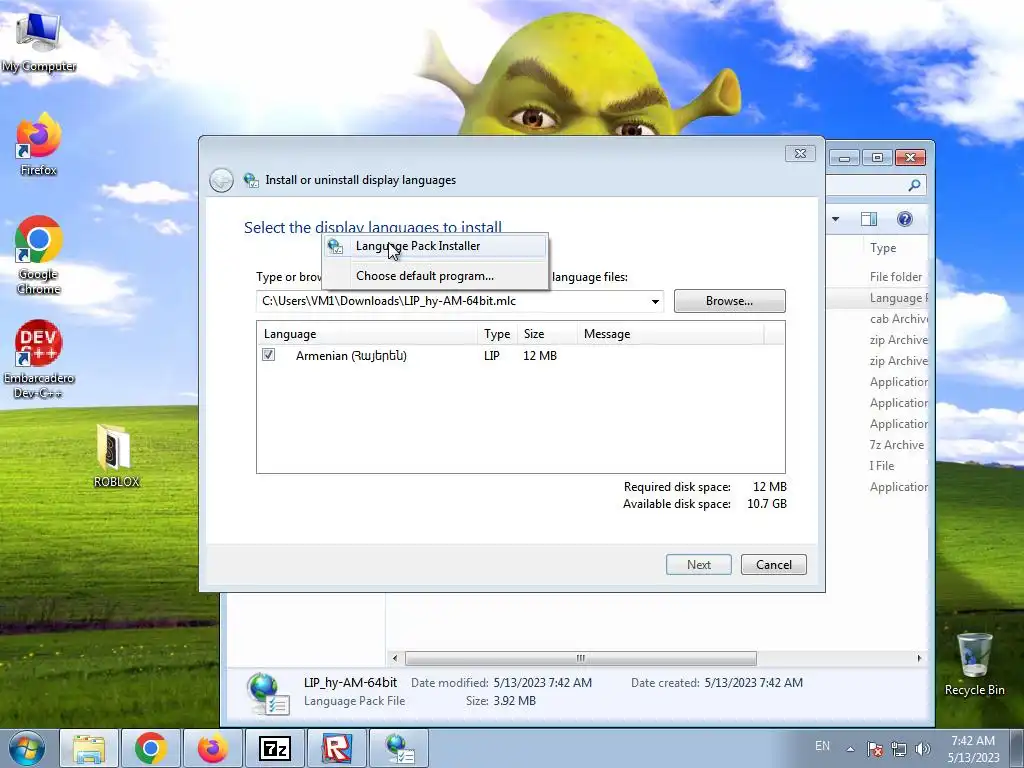
Task: Open Explorer help question mark icon
Action: (904, 219)
